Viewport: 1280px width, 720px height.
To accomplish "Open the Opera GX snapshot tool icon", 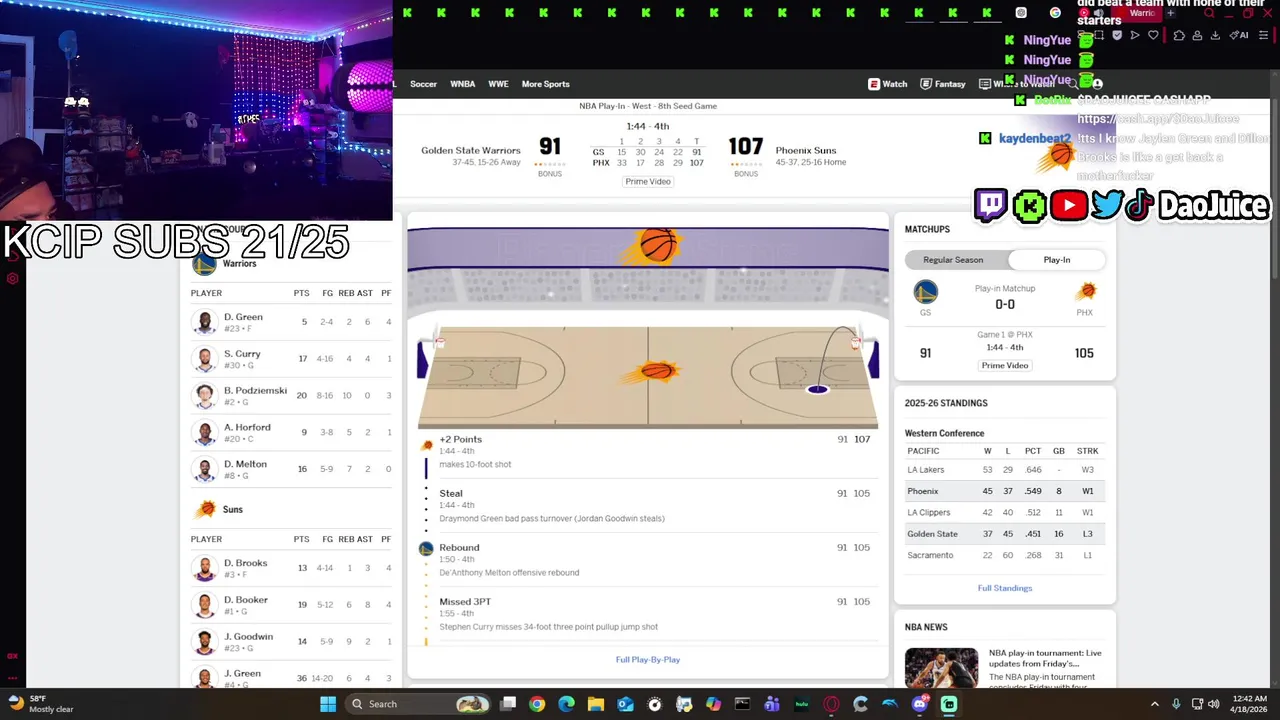I will point(1098,35).
